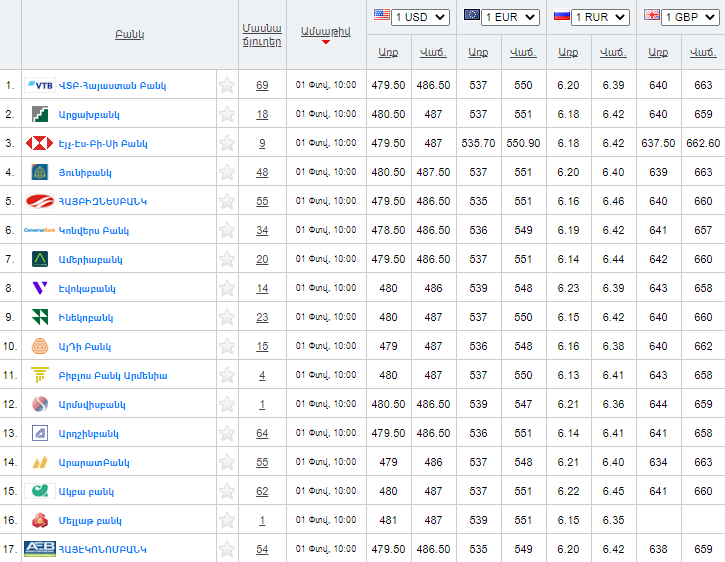Toggle favorite star for Արդշինբանկ row
The height and width of the screenshot is (562, 725).
coord(227,433)
